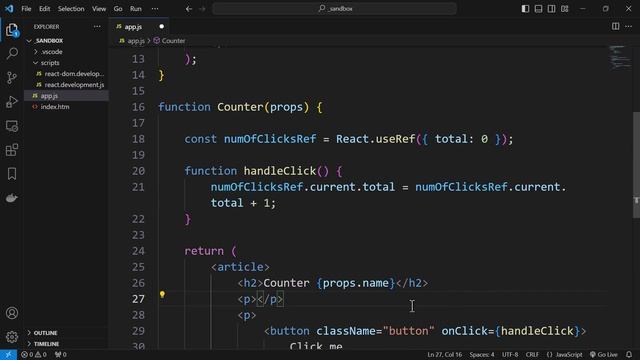Click line number 18 in gutter
Image resolution: width=640 pixels, height=360 pixels.
point(138,139)
